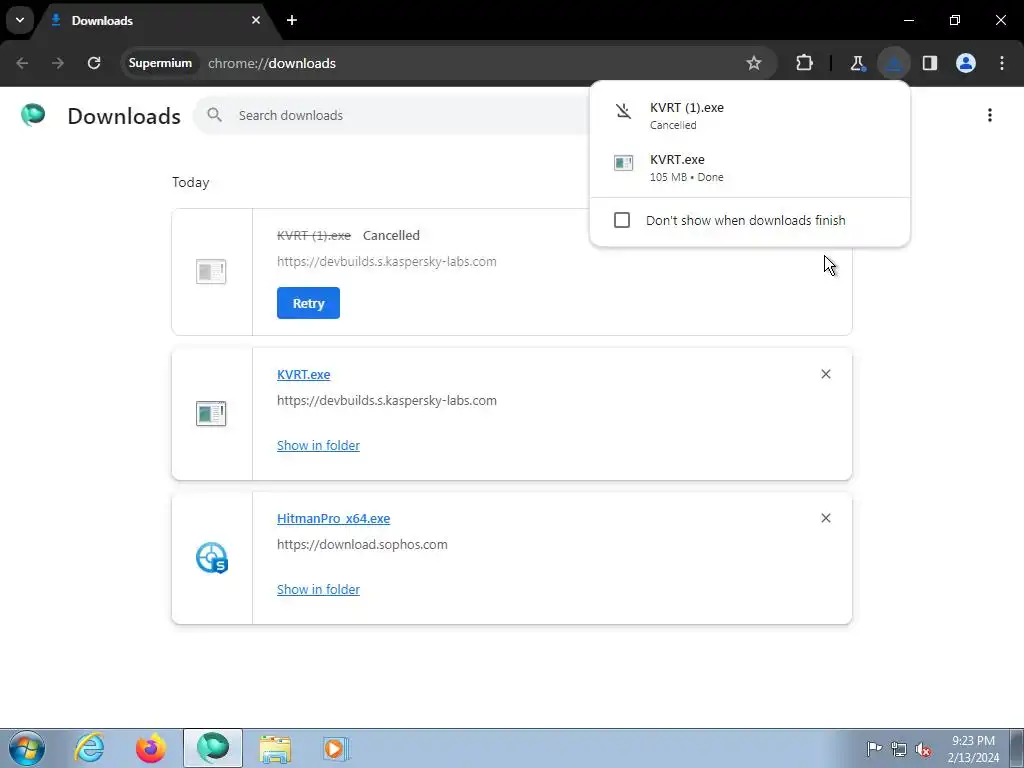
Task: Bookmark this page with the star icon
Action: [754, 63]
